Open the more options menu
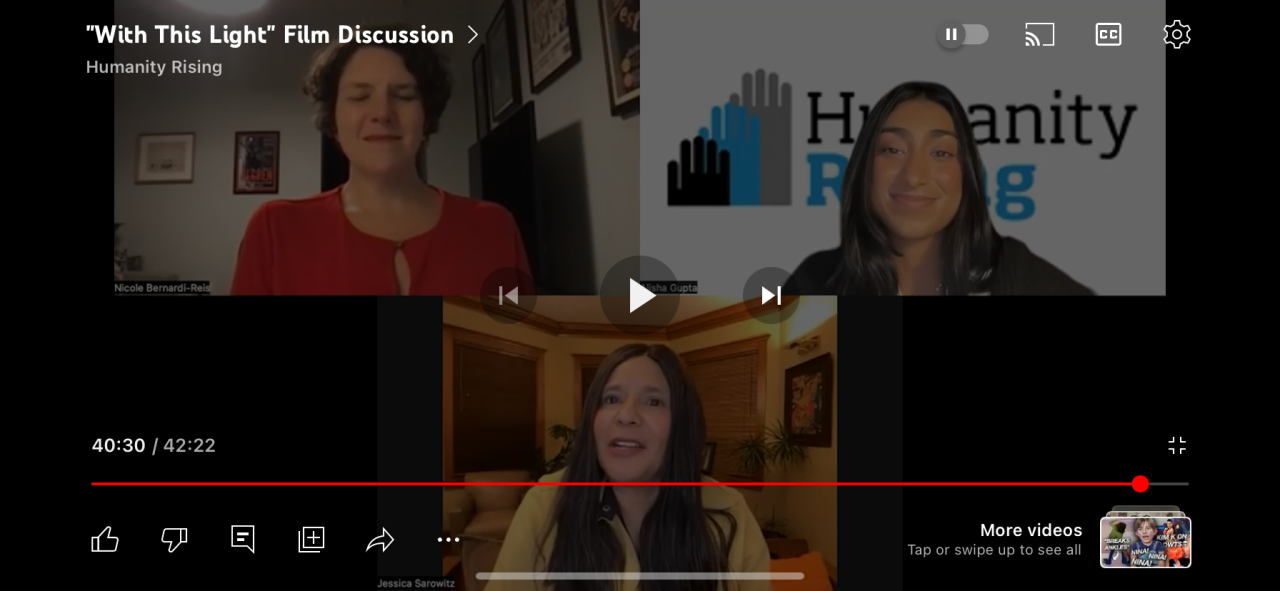 click(449, 540)
